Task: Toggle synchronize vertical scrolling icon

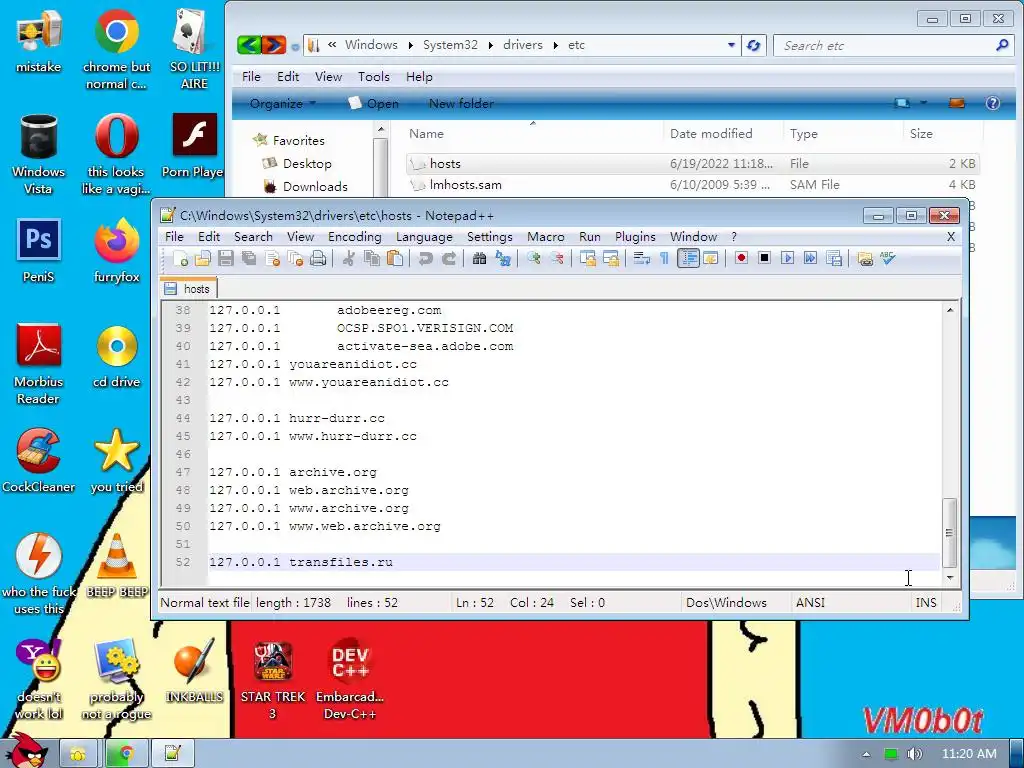Action: [588, 259]
